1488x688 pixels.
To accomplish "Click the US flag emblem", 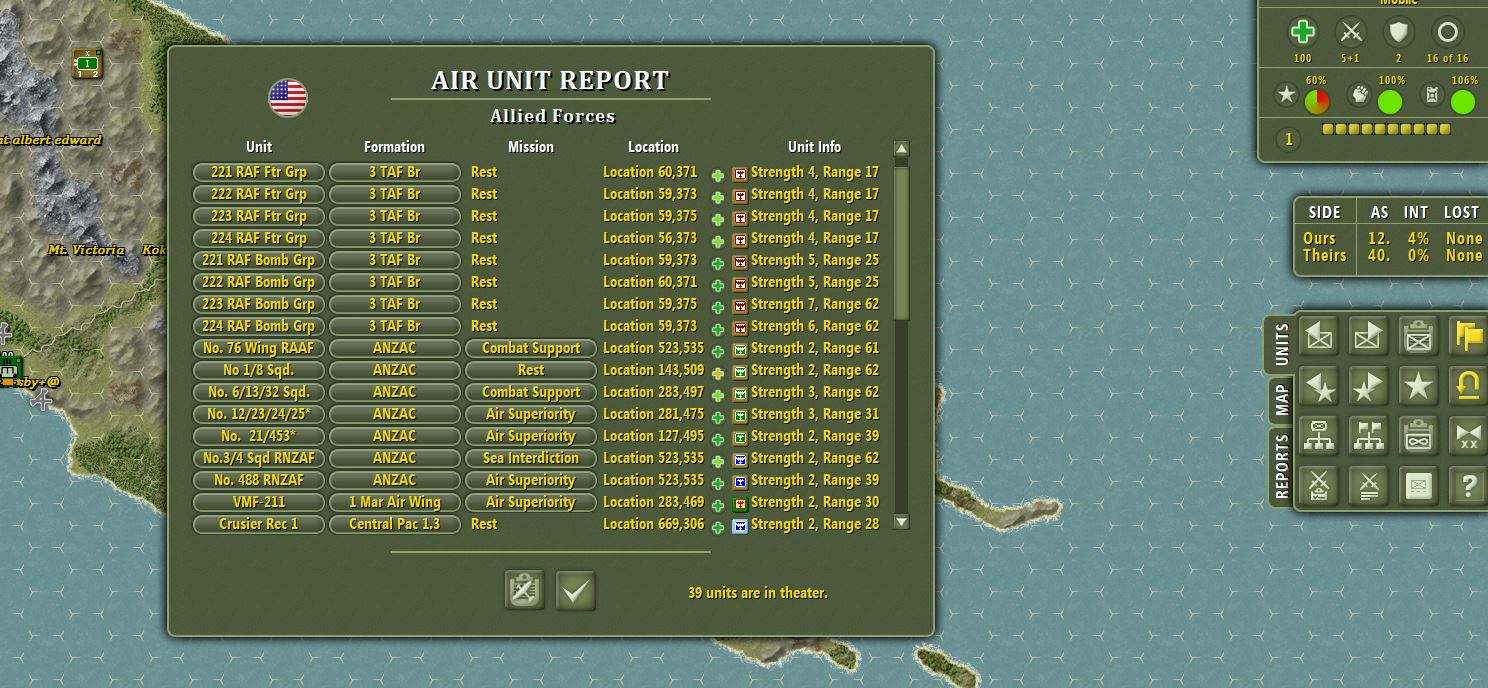I will pos(288,97).
